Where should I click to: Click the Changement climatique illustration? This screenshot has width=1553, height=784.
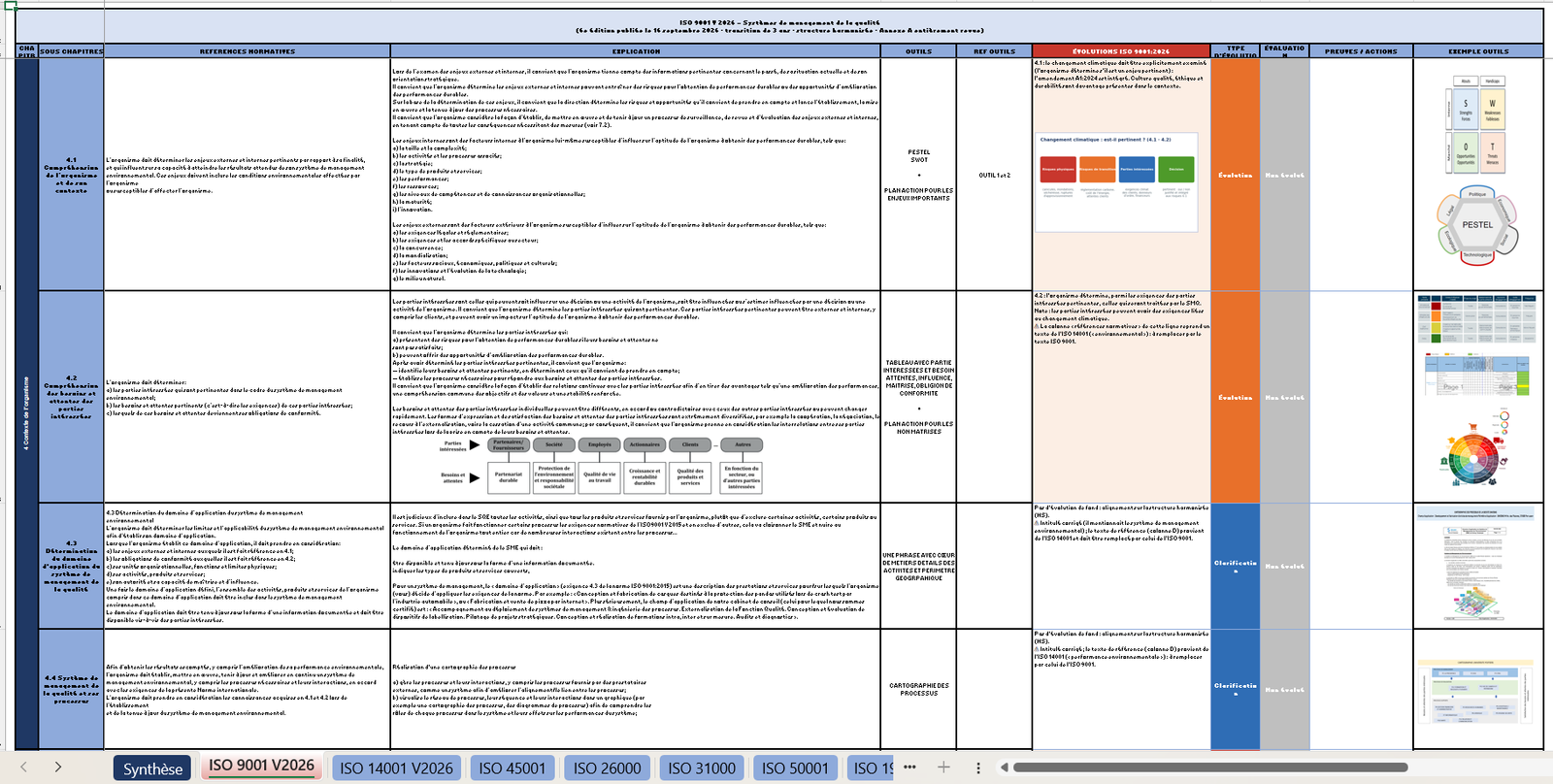pos(1117,182)
